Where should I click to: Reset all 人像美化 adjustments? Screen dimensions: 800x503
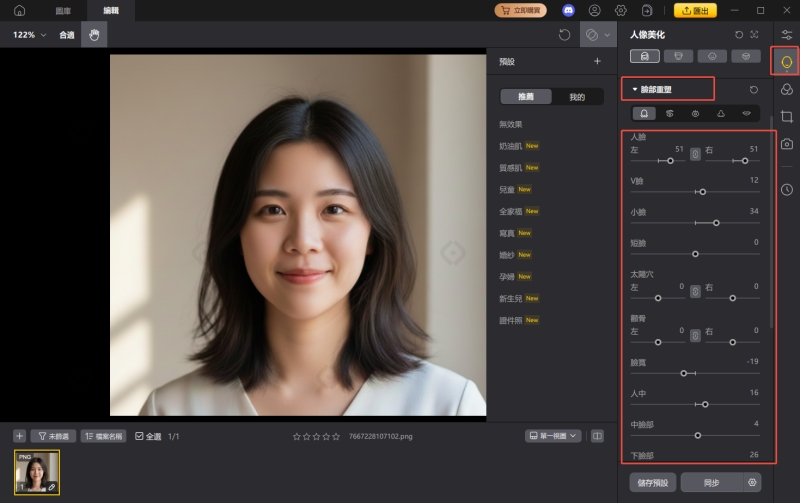tap(739, 35)
